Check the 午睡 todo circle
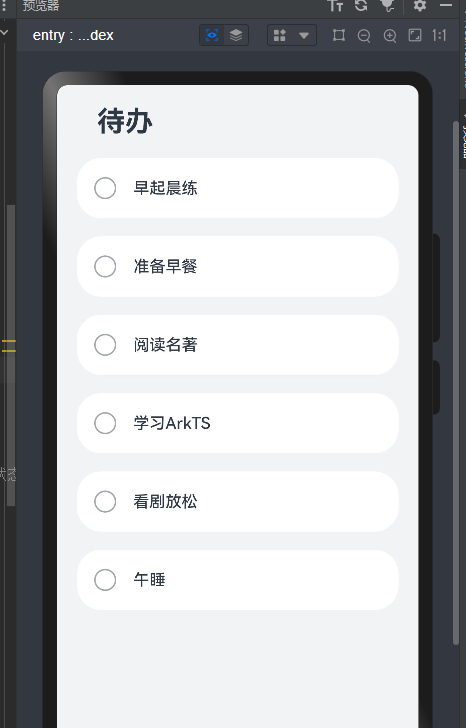Image resolution: width=466 pixels, height=728 pixels. point(105,580)
